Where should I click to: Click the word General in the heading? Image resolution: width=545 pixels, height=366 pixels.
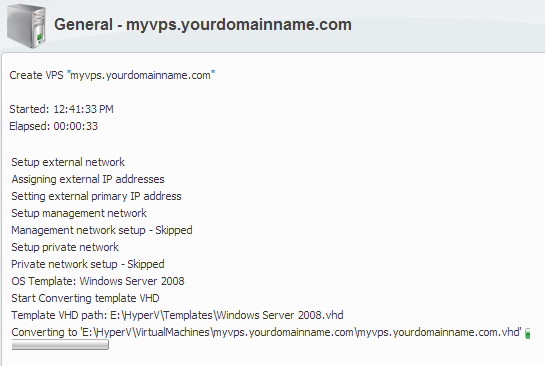click(x=83, y=25)
